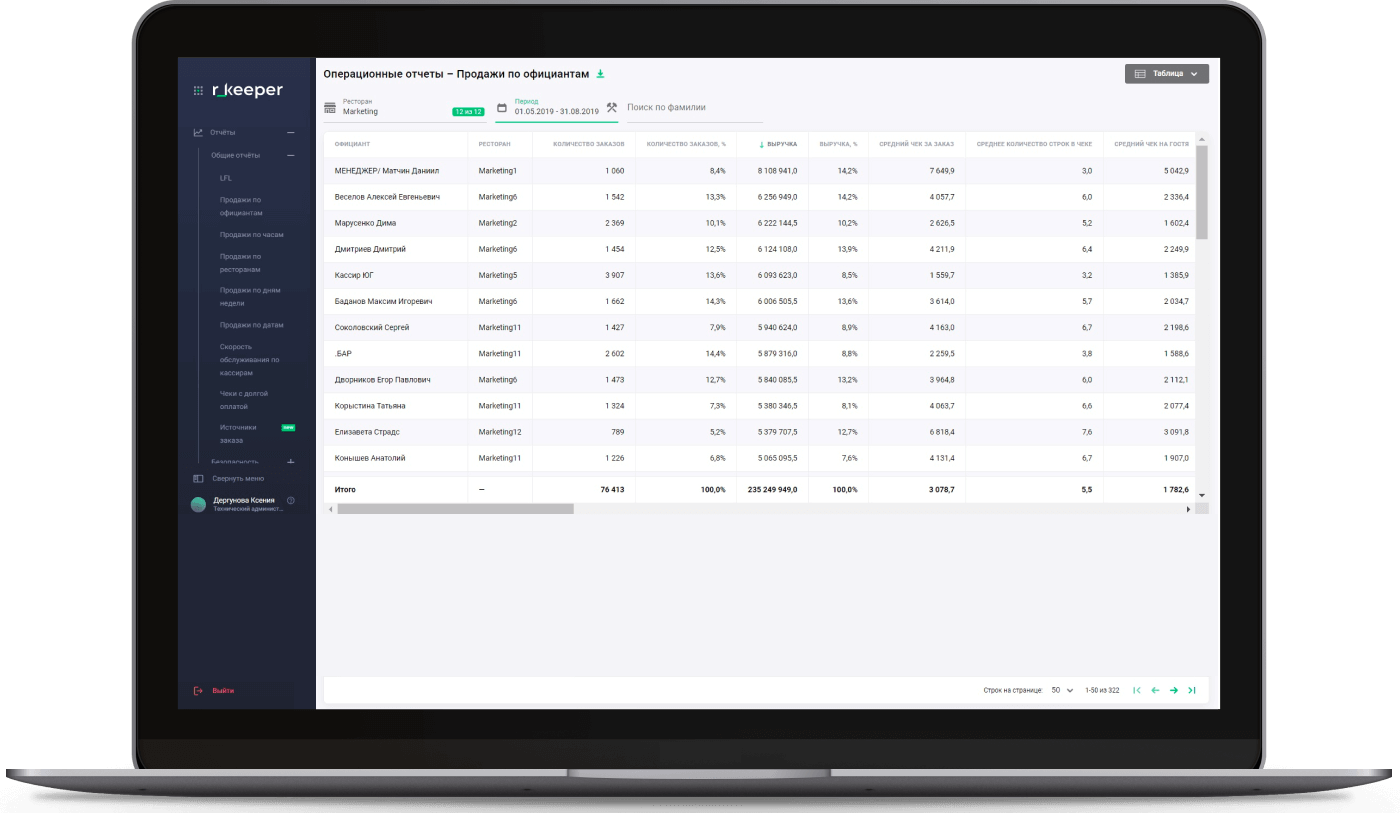Go to the next page arrow
Image resolution: width=1400 pixels, height=813 pixels.
pyautogui.click(x=1174, y=690)
